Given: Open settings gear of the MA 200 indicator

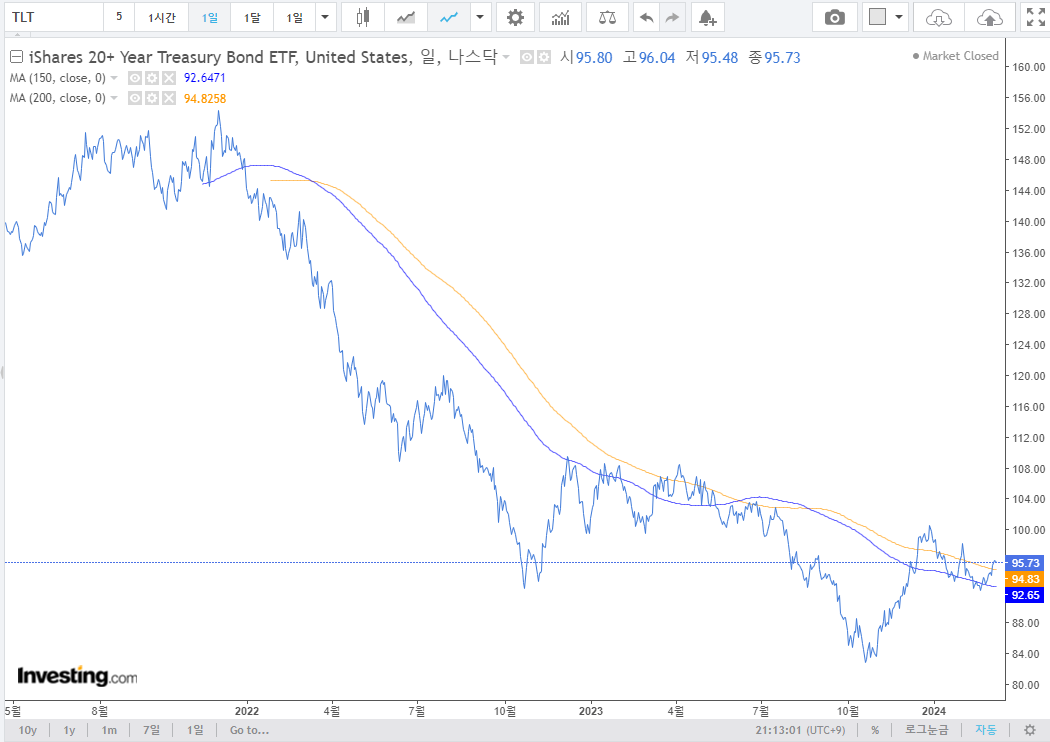Looking at the screenshot, I should 152,98.
